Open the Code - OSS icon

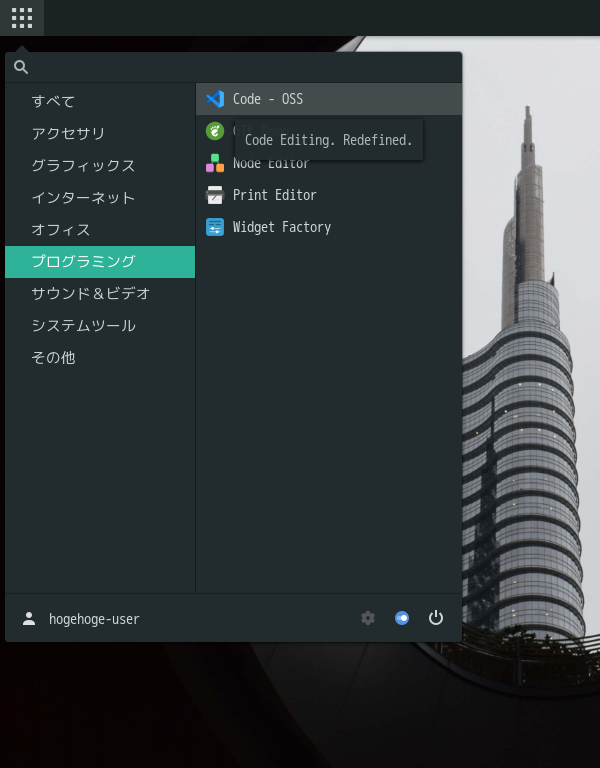[215, 99]
